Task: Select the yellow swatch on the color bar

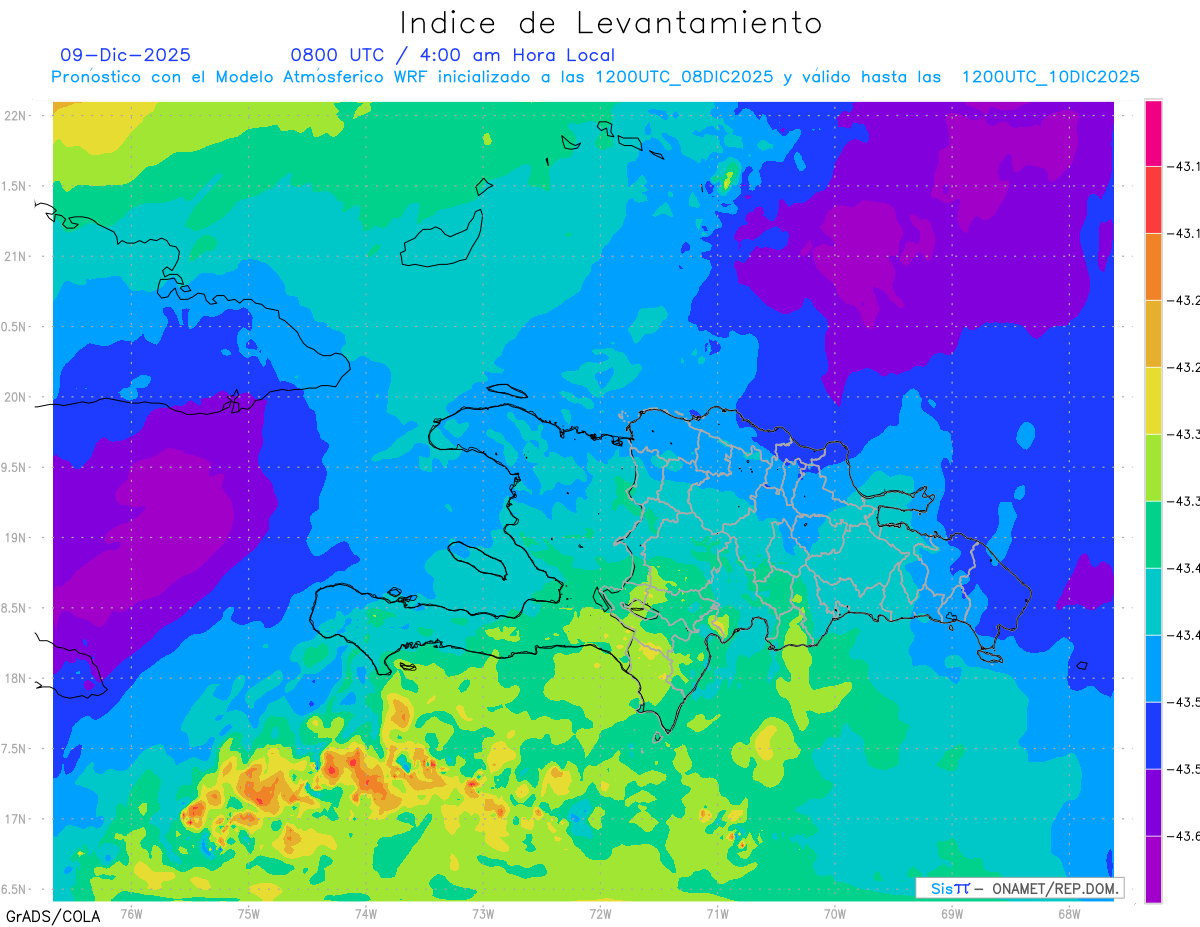Action: click(x=1153, y=400)
